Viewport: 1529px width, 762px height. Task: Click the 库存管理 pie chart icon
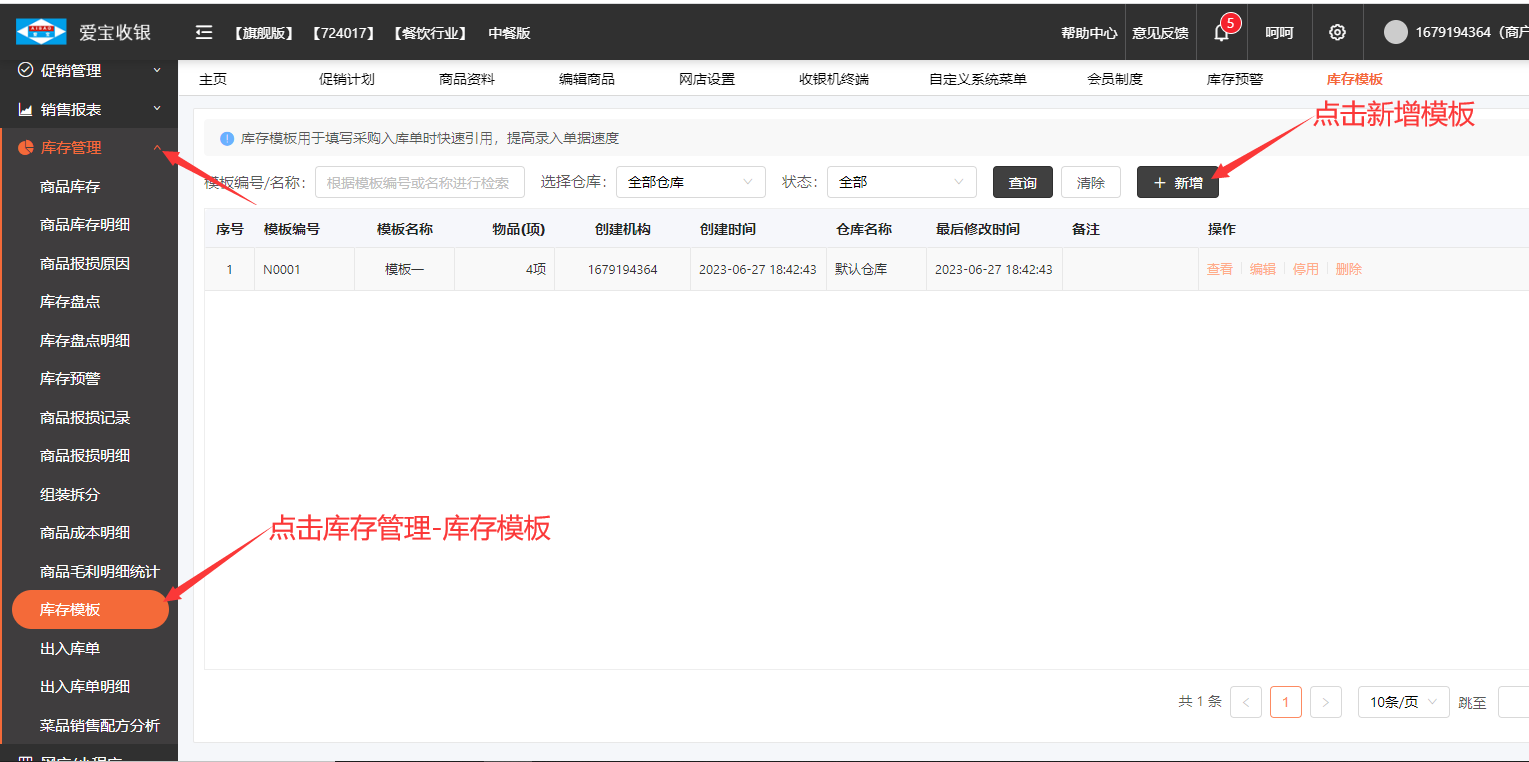[x=26, y=148]
